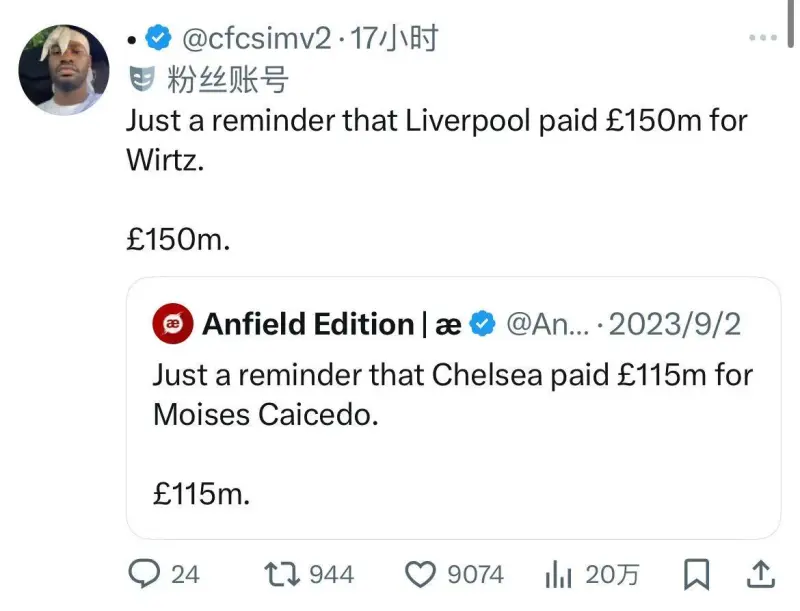Open the three-dot more options menu
The height and width of the screenshot is (611, 800).
[762, 38]
